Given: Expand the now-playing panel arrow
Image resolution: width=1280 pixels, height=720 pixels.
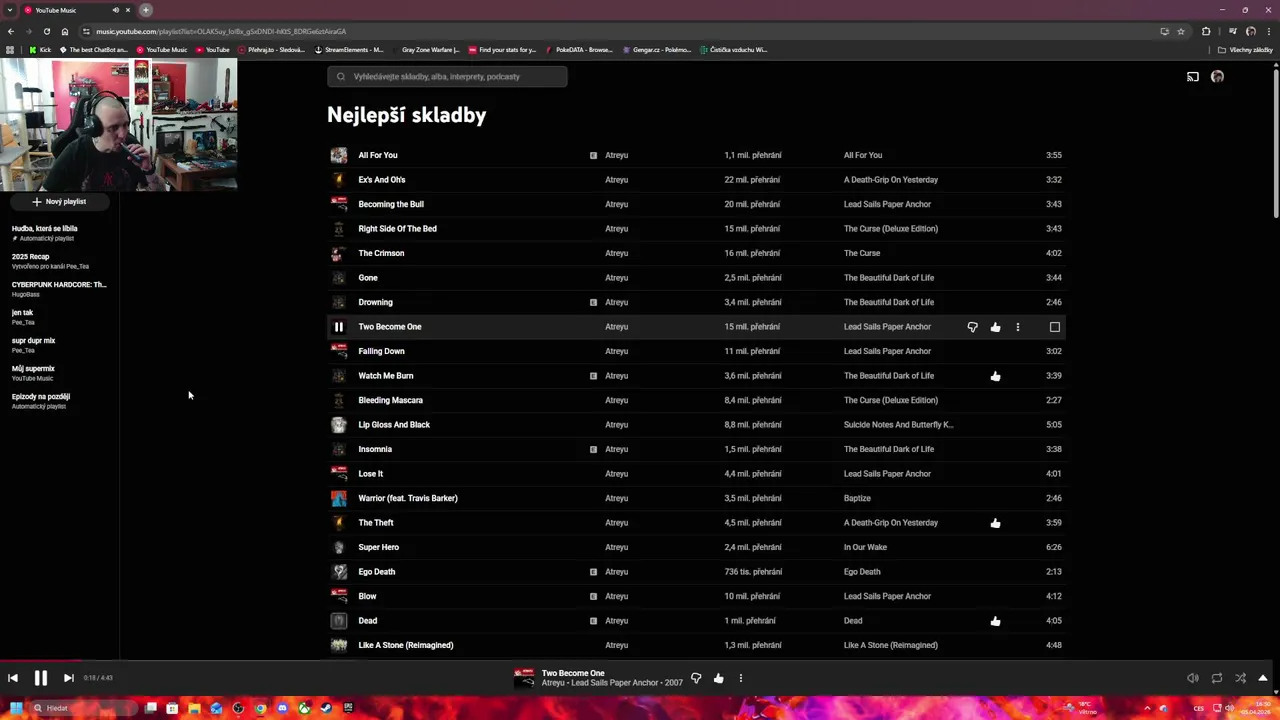Looking at the screenshot, I should coord(1263,678).
